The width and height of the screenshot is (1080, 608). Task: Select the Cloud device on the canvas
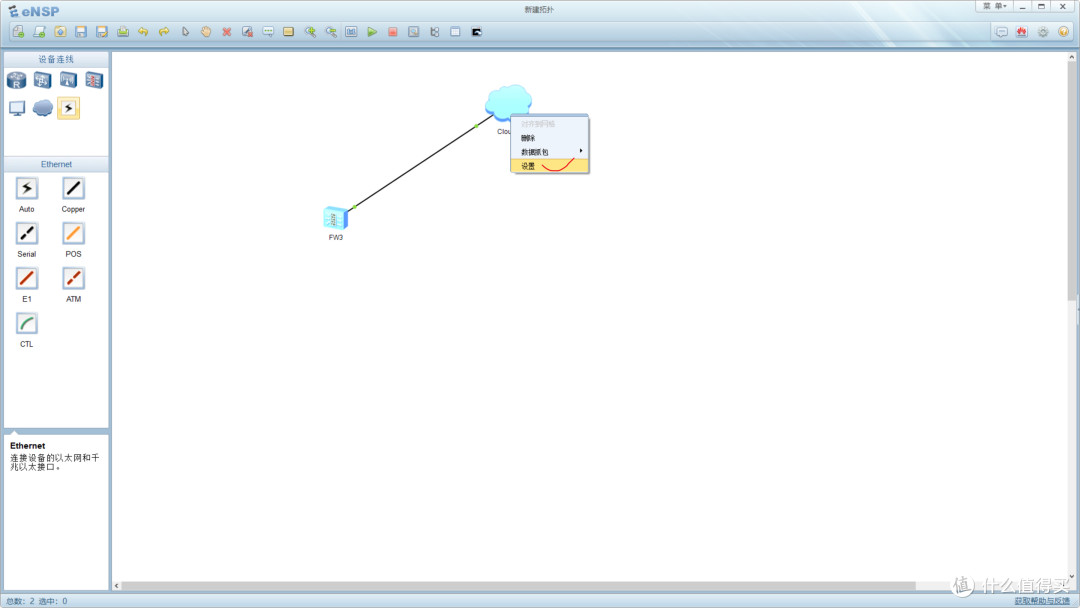pyautogui.click(x=508, y=101)
